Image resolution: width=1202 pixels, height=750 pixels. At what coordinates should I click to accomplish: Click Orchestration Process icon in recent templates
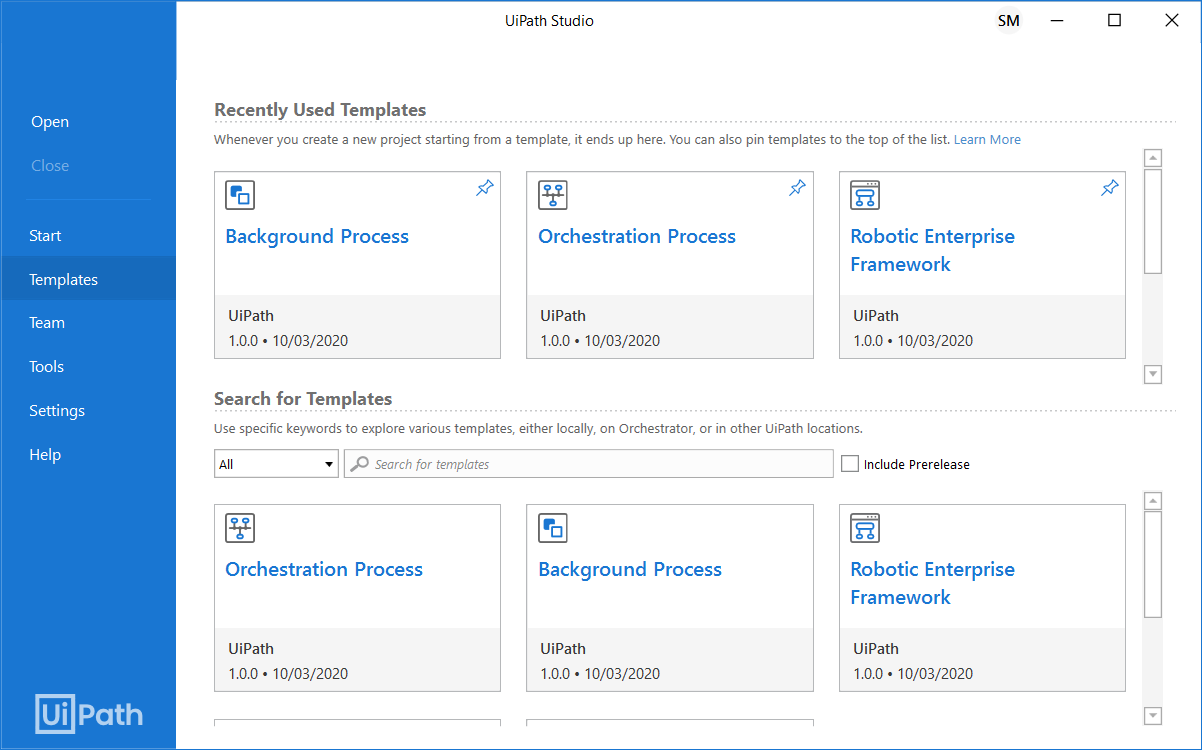click(553, 195)
